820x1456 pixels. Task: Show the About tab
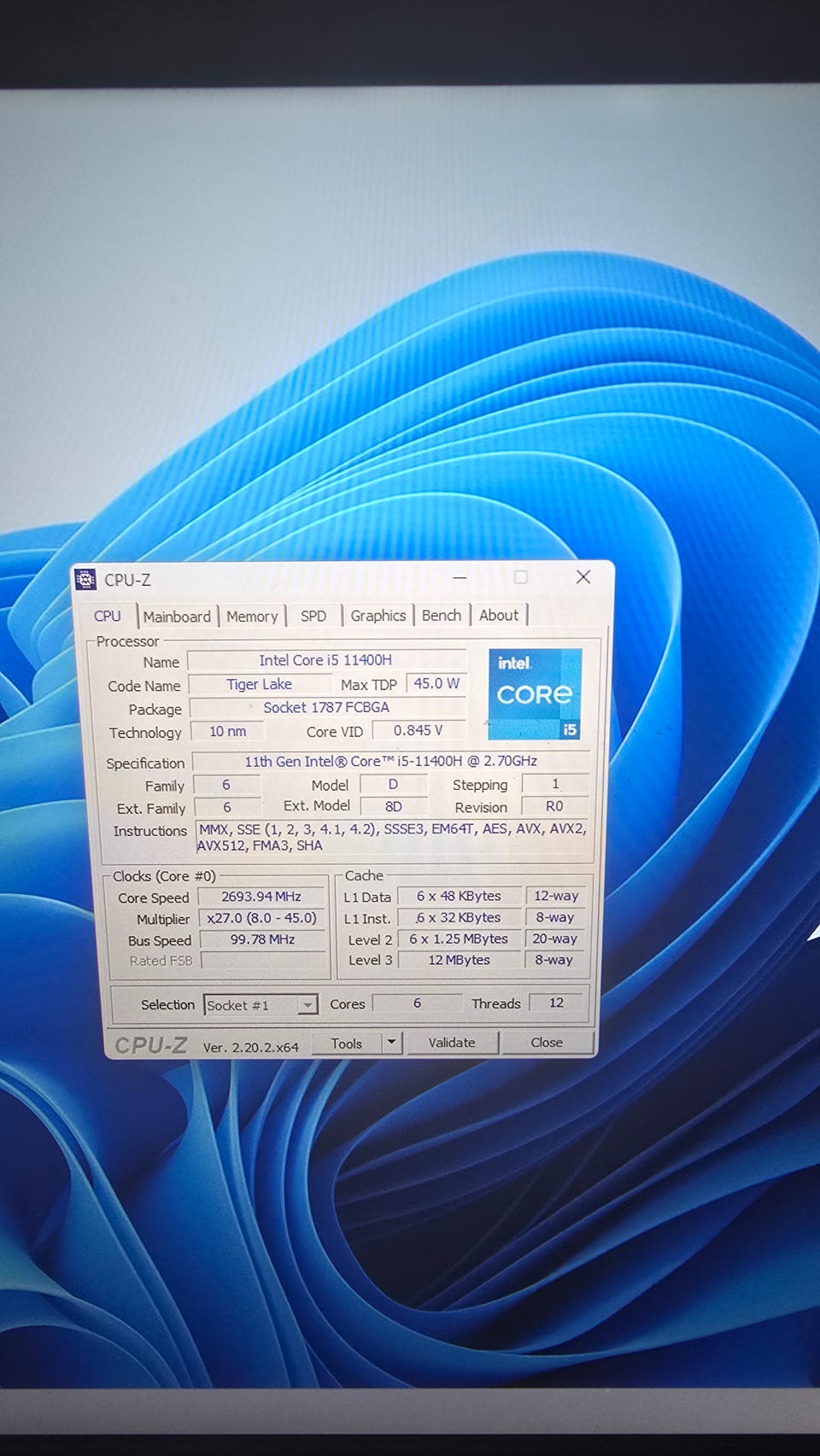coord(499,615)
